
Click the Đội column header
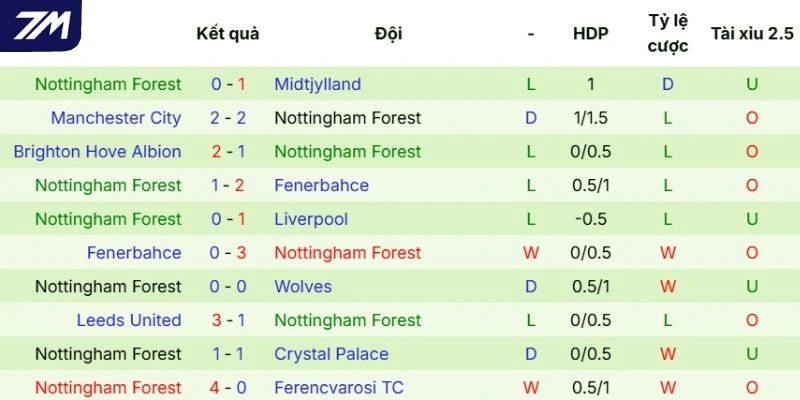click(x=388, y=33)
